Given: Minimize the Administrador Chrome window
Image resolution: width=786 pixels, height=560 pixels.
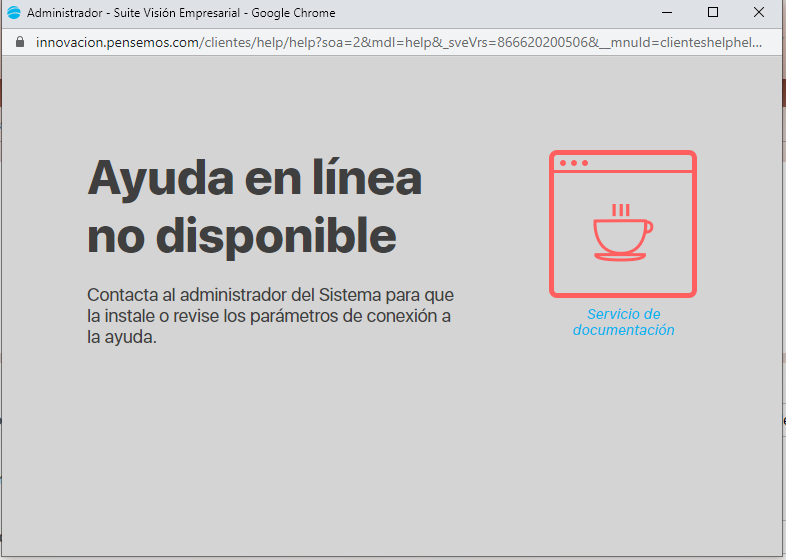Looking at the screenshot, I should [x=667, y=13].
